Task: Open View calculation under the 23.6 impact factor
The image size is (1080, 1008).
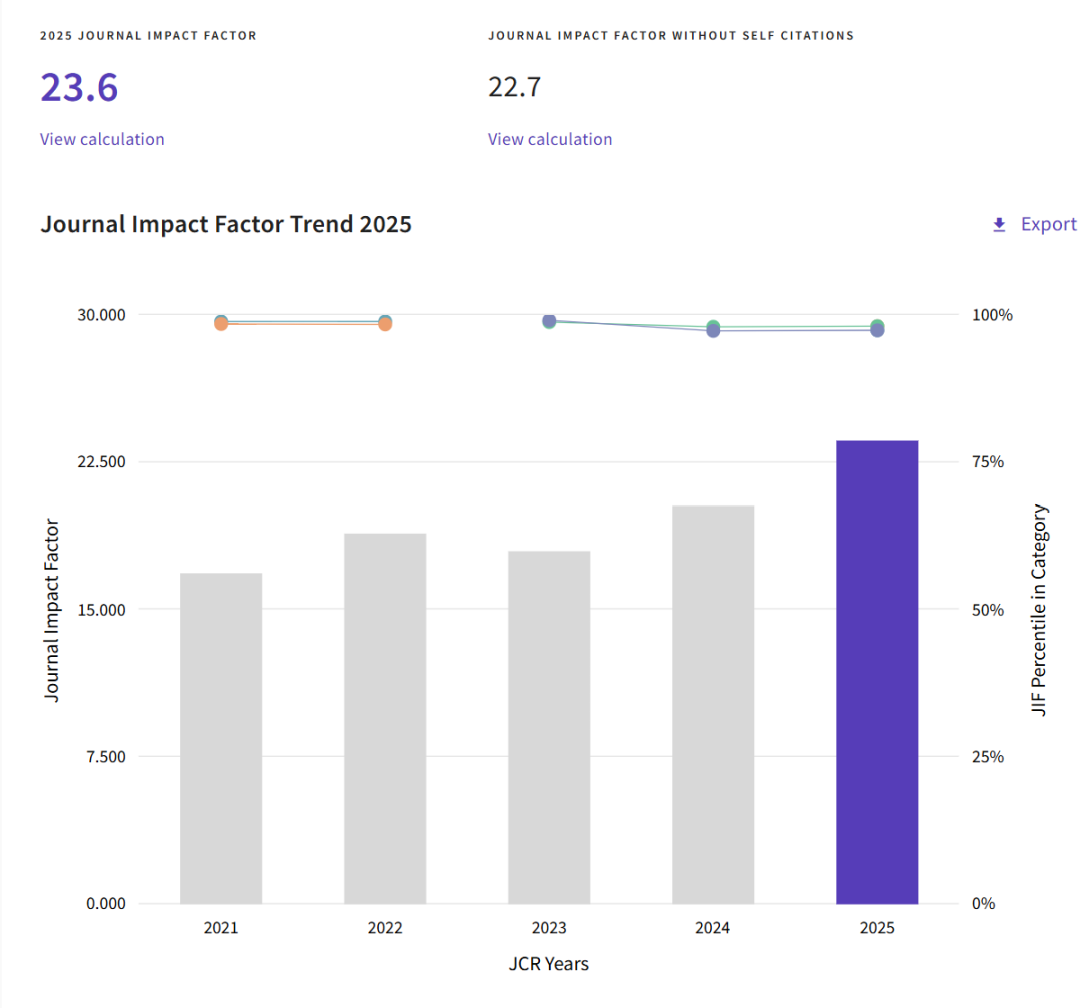Action: (x=102, y=139)
